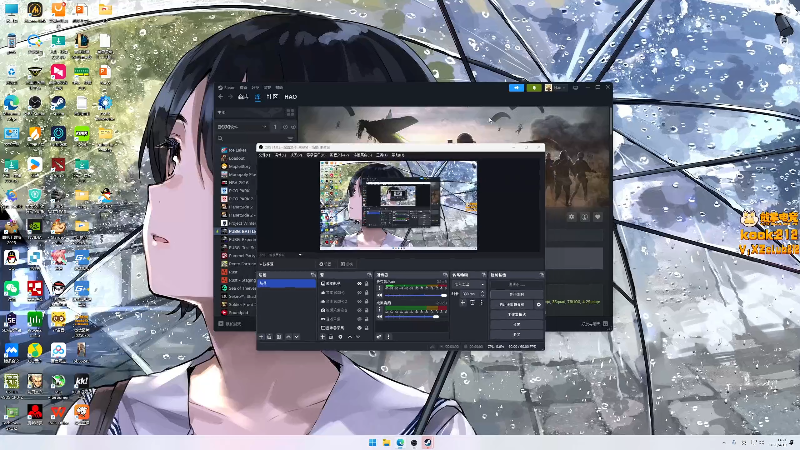Toggle lock on game capture gamepad source
Viewport: 800px width, 450px height.
point(366,319)
